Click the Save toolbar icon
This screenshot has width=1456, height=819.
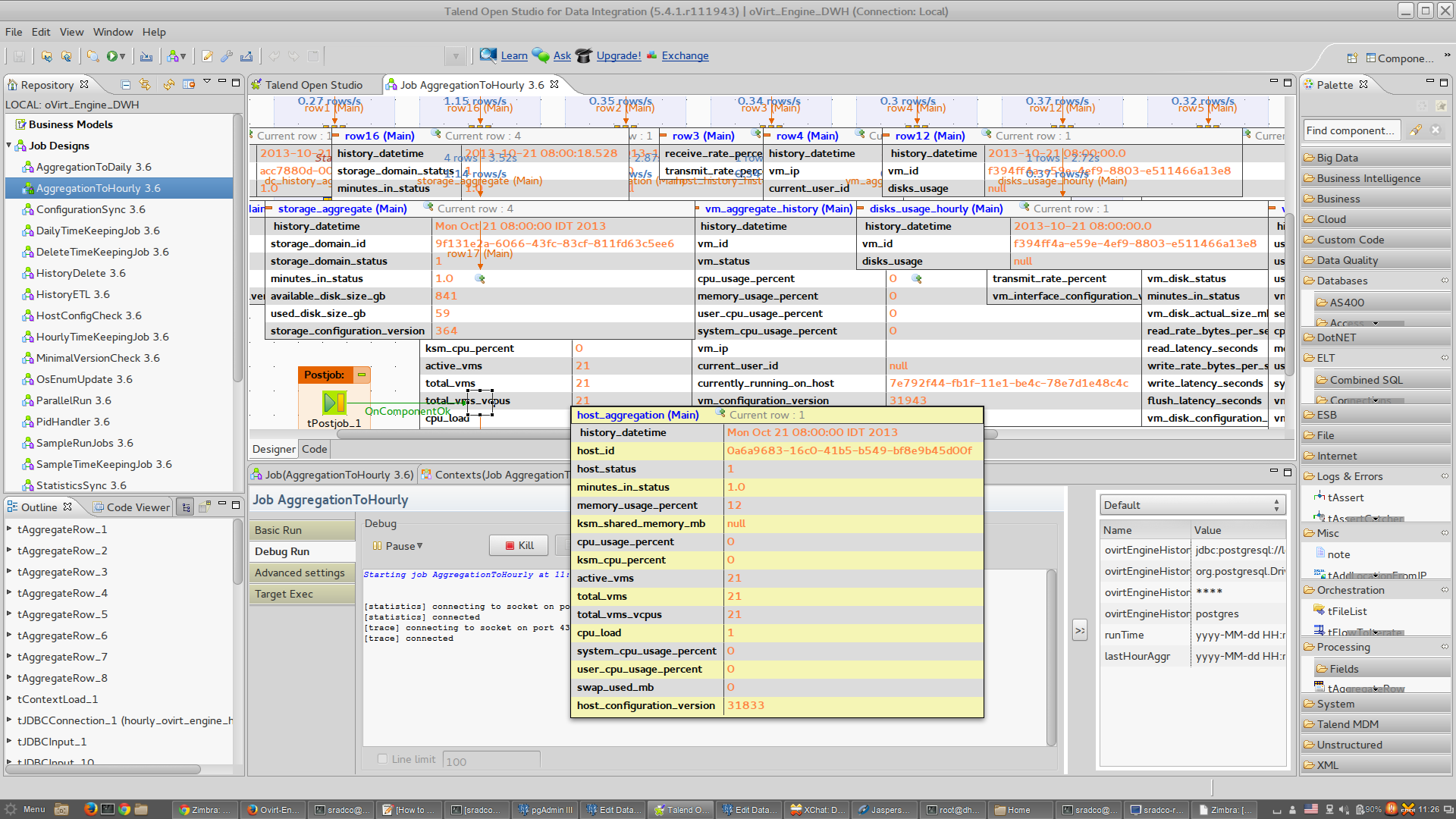point(20,56)
